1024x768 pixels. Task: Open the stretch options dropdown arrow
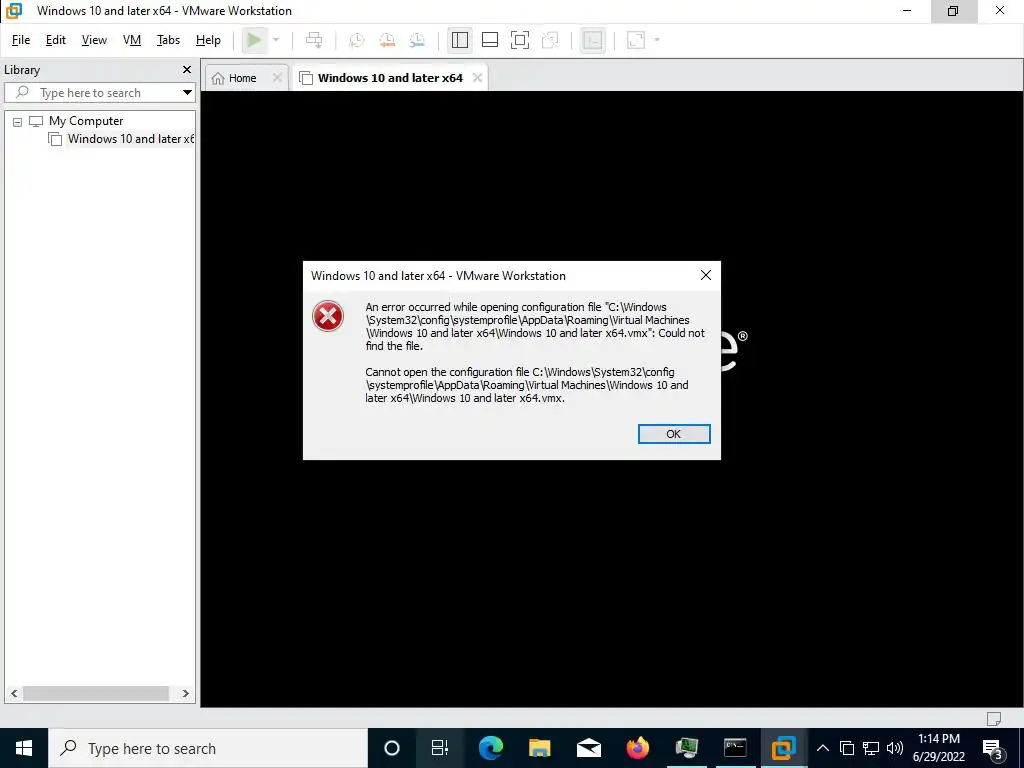click(657, 40)
